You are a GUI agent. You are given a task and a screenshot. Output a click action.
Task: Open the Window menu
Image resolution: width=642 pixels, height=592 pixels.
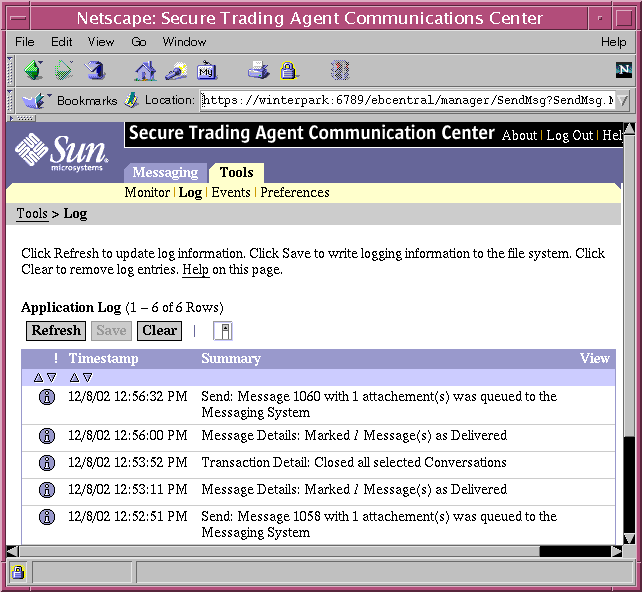[184, 42]
